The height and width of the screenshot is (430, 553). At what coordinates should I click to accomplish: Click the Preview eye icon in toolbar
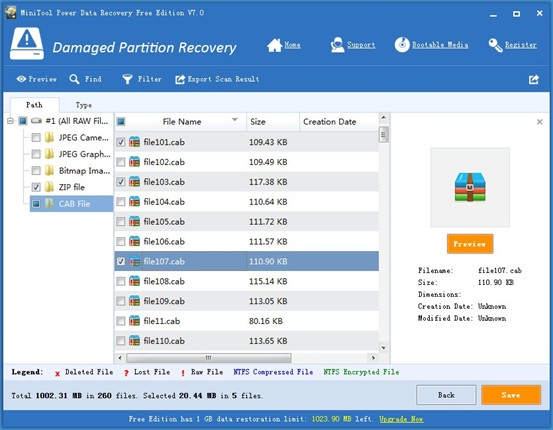(21, 79)
